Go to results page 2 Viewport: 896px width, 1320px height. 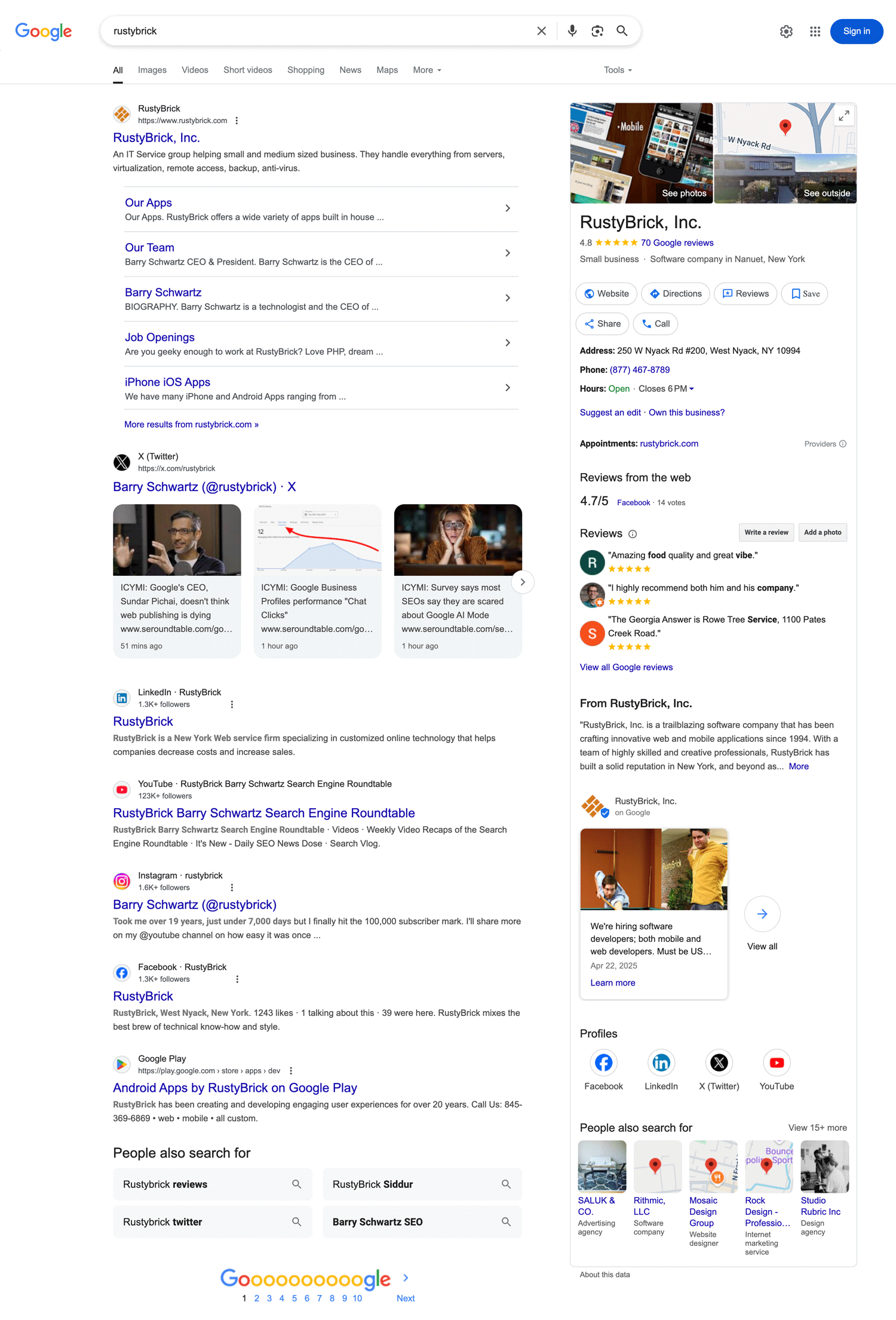257,1298
